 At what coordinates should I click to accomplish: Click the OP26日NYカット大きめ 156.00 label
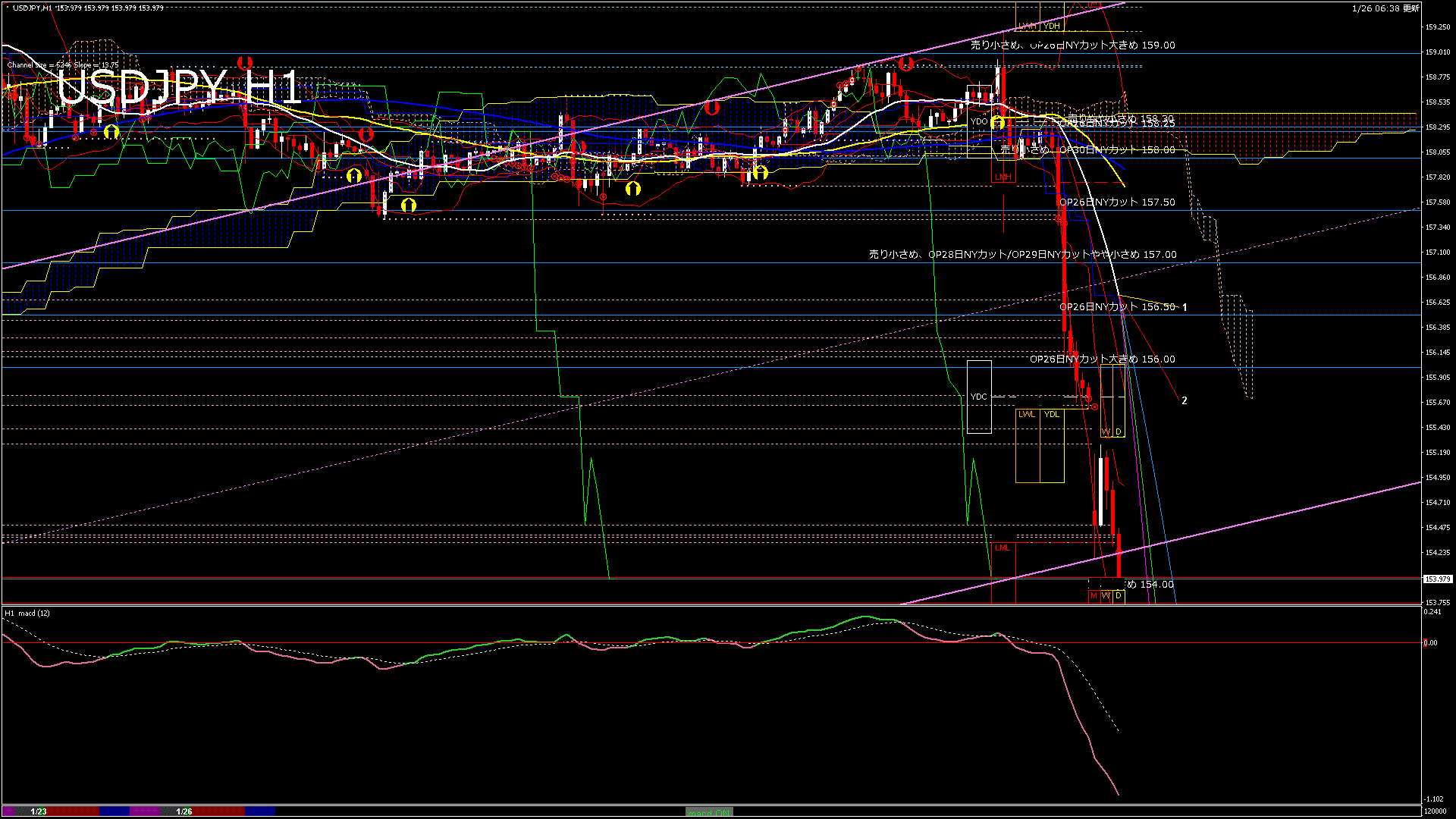pos(1102,359)
